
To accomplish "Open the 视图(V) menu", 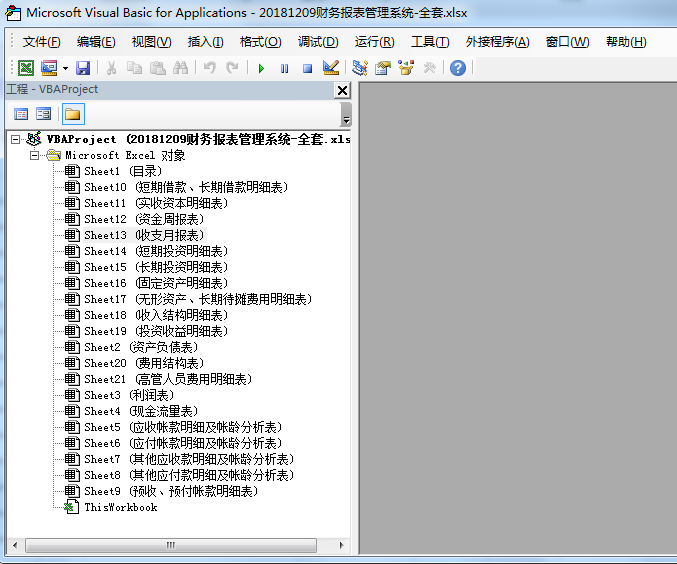I will [x=151, y=42].
